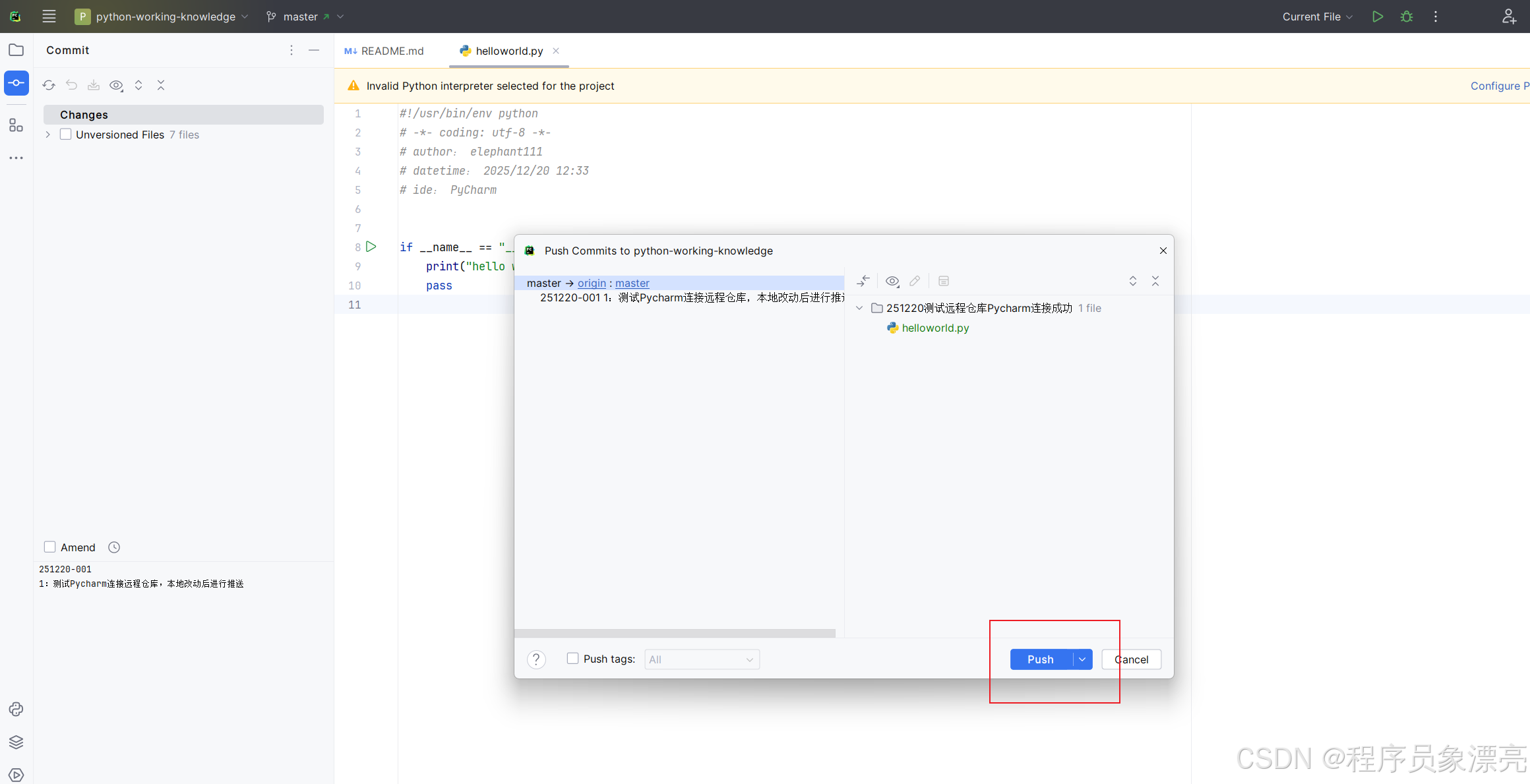Expand the Unversioned Files tree node
The width and height of the screenshot is (1530, 784).
pos(48,135)
